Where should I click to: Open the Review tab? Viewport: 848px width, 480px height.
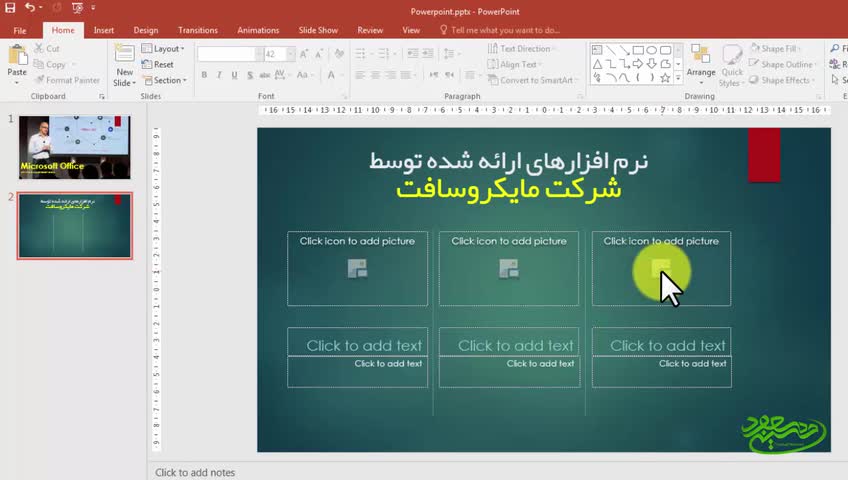click(x=370, y=30)
